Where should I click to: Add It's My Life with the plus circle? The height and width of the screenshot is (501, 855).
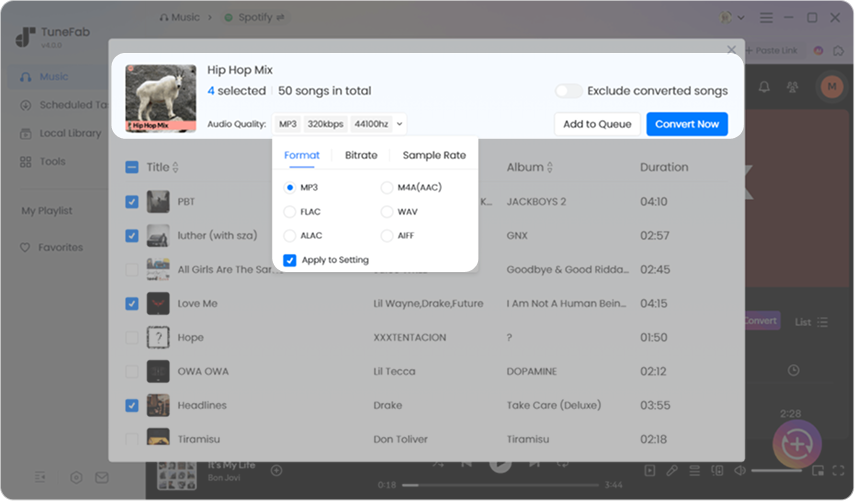[x=276, y=470]
